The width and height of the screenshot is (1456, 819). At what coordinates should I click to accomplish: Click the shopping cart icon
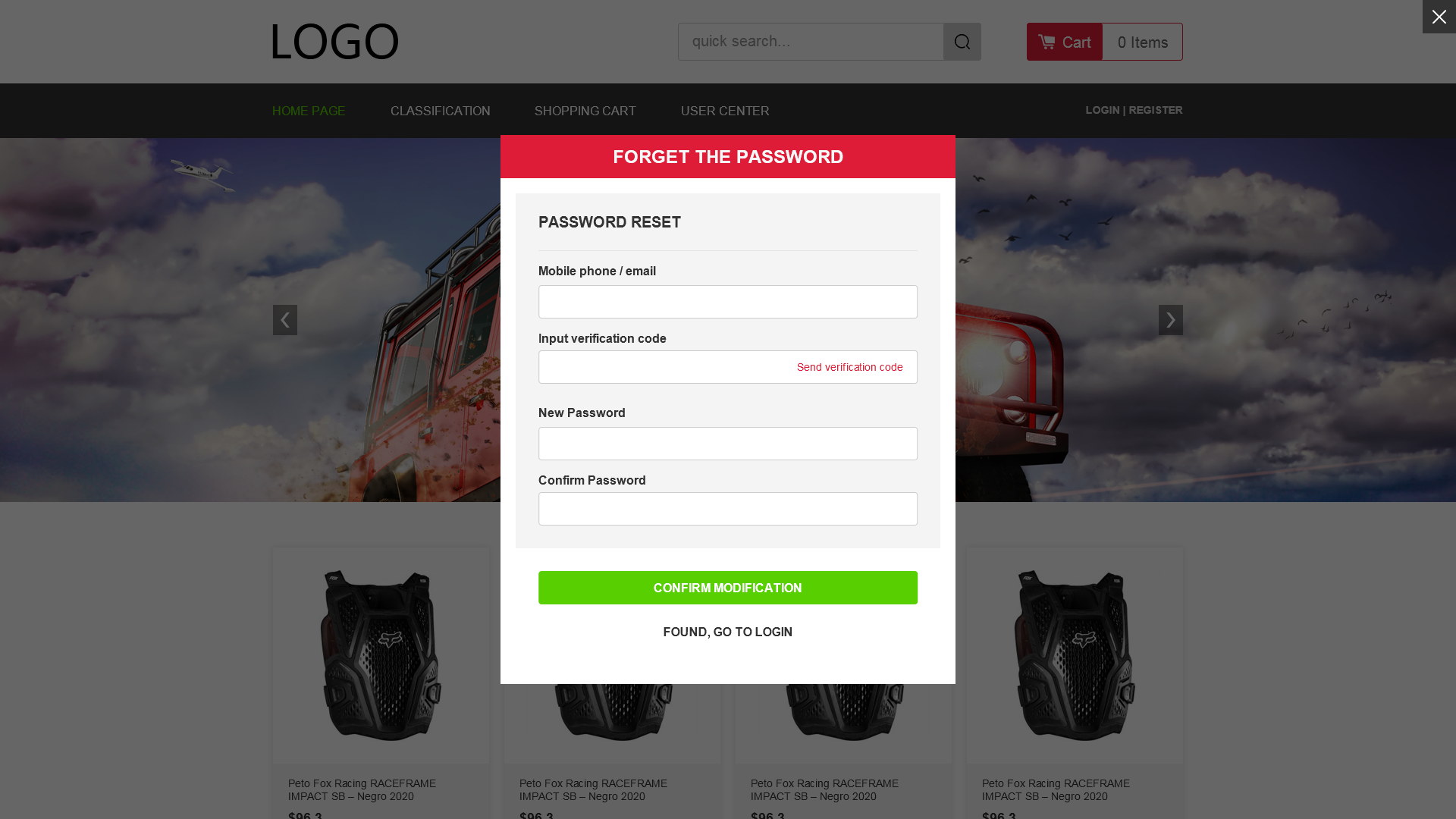pyautogui.click(x=1047, y=42)
